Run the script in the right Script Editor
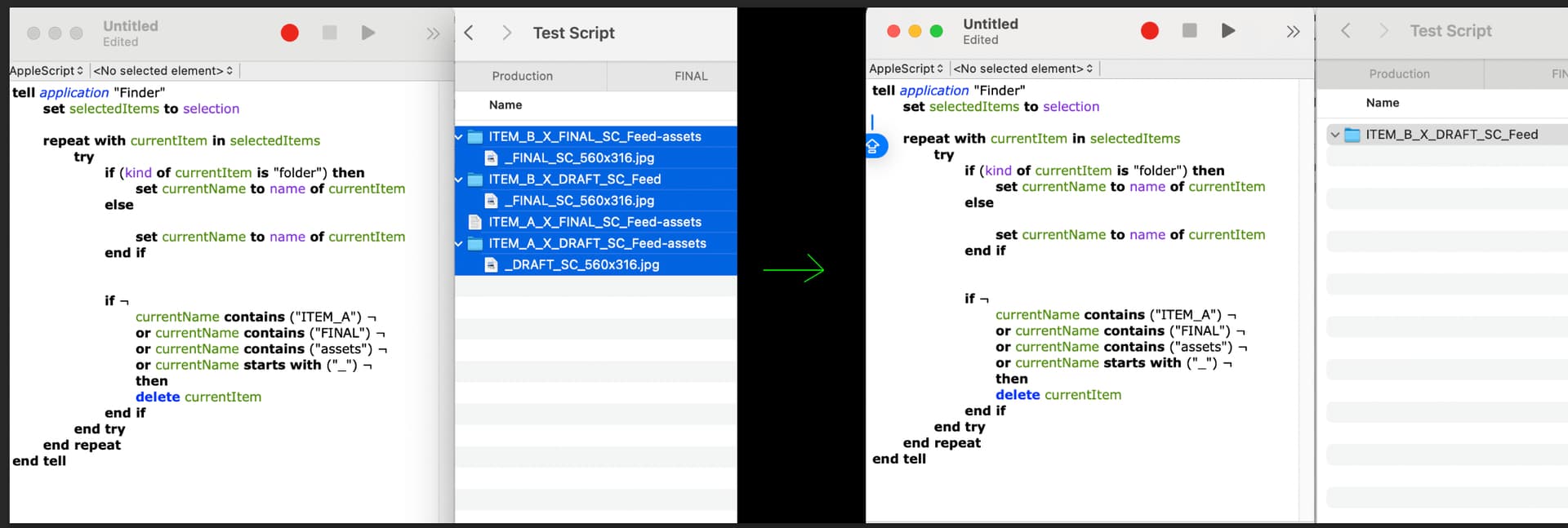The image size is (1568, 528). pyautogui.click(x=1228, y=30)
